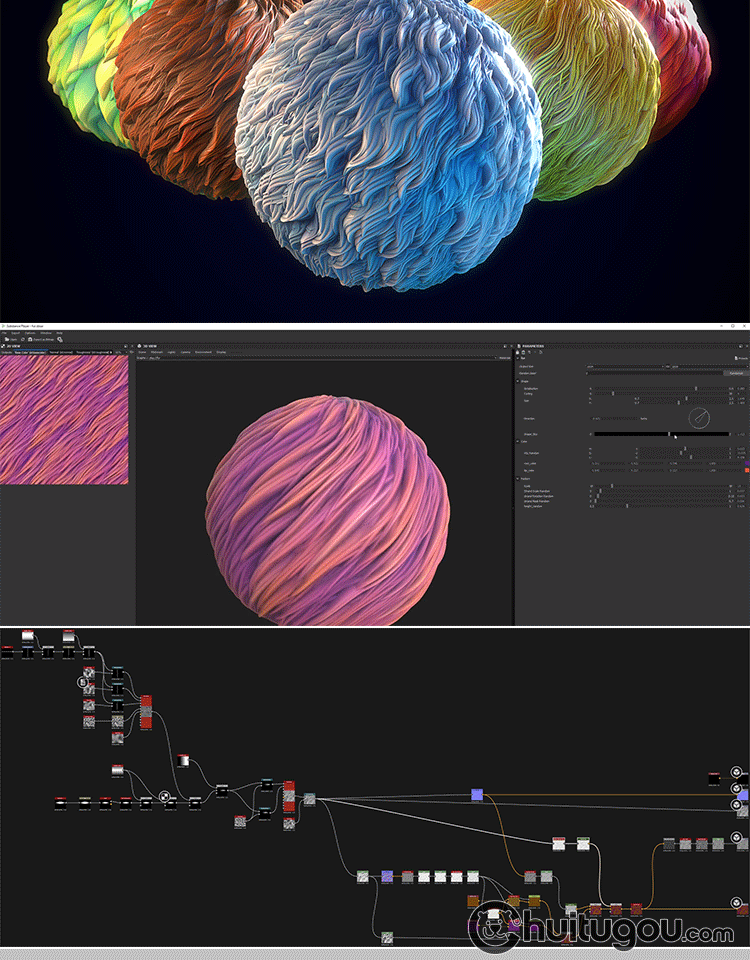Screen dimensions: 750x960
Task: Click the second icon in Parameters toolbar
Action: coord(523,352)
